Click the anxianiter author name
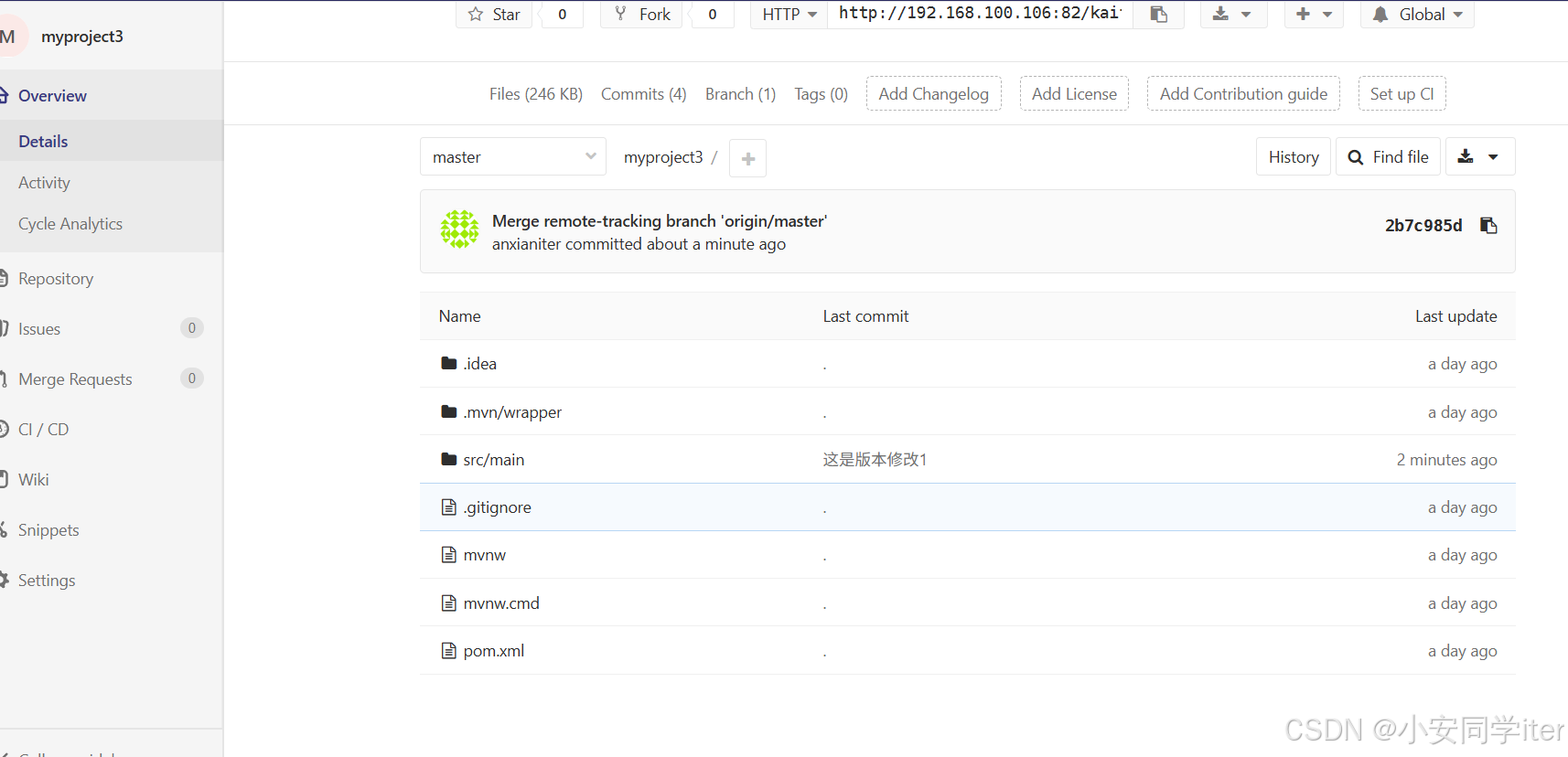This screenshot has width=1568, height=757. point(526,244)
